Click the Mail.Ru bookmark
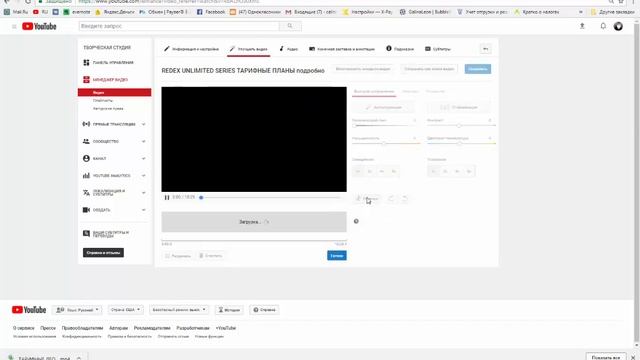 click(16, 12)
